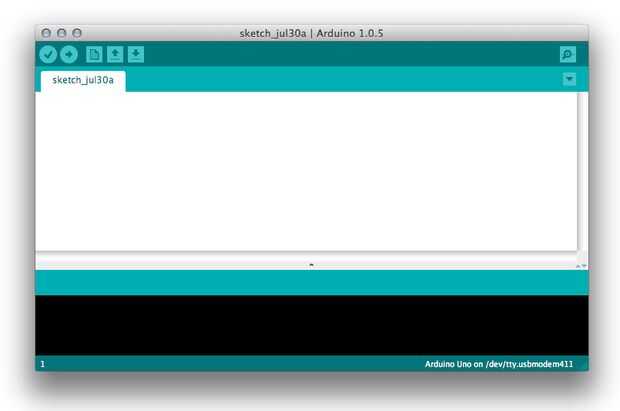Viewport: 620px width, 411px height.
Task: Click the teal status message bar
Action: (x=312, y=282)
